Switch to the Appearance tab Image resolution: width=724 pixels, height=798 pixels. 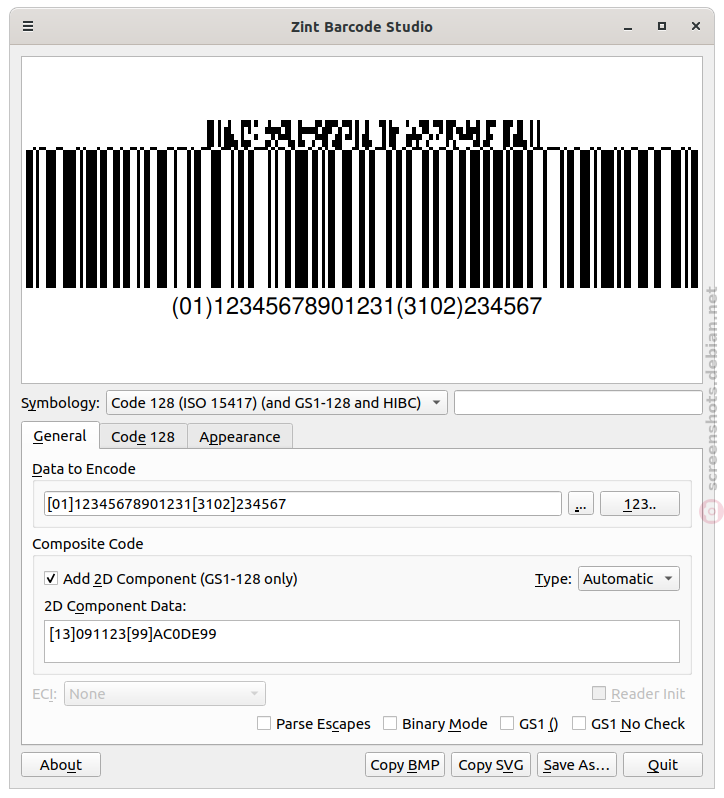pos(240,437)
